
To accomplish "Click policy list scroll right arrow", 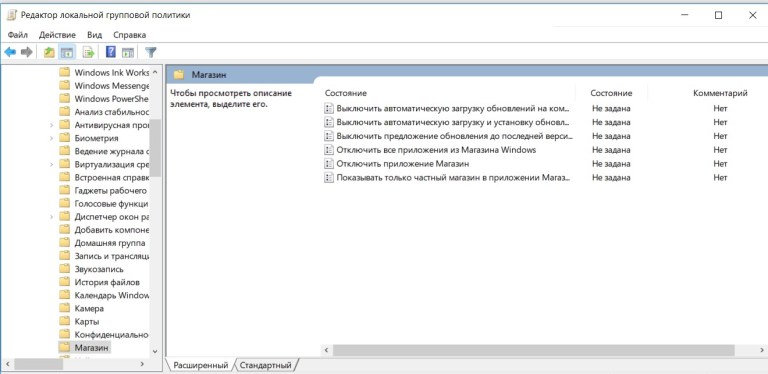I will (763, 350).
